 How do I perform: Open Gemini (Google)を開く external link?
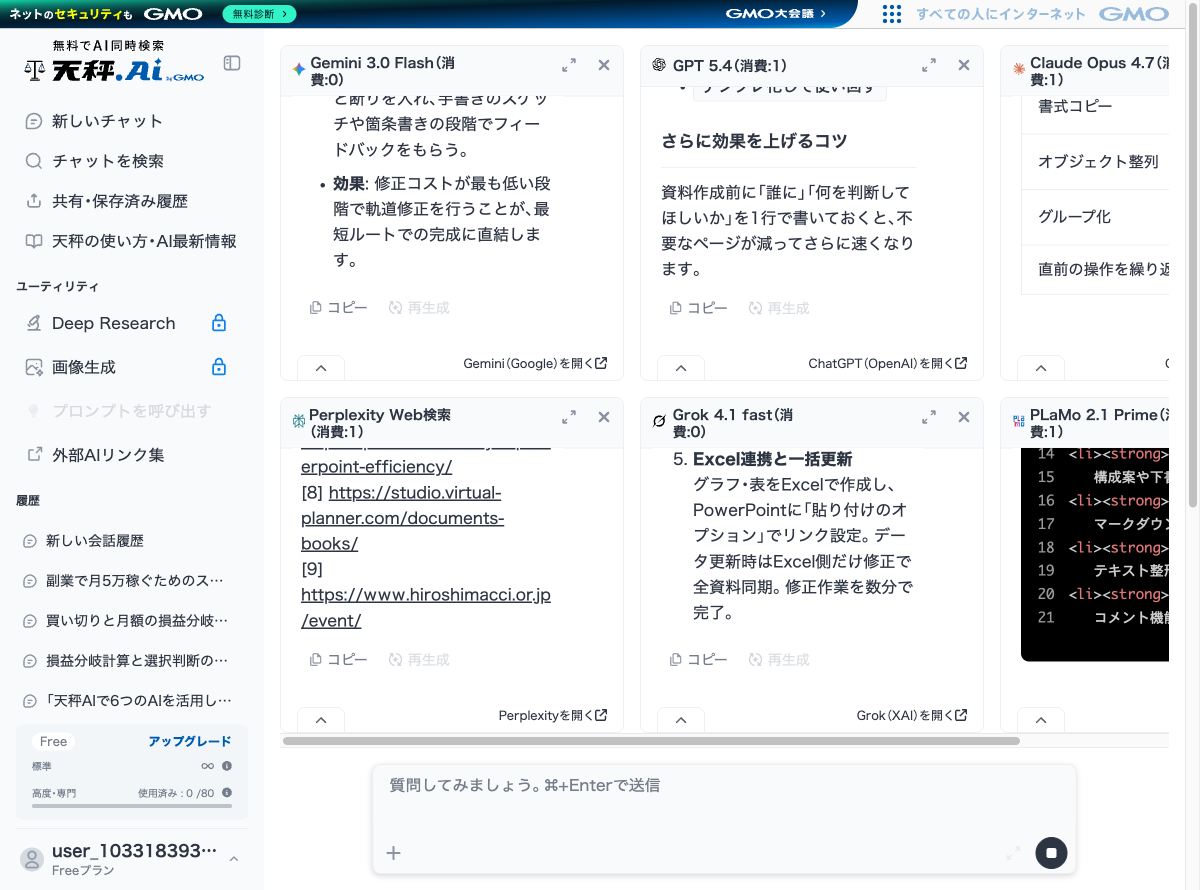535,364
